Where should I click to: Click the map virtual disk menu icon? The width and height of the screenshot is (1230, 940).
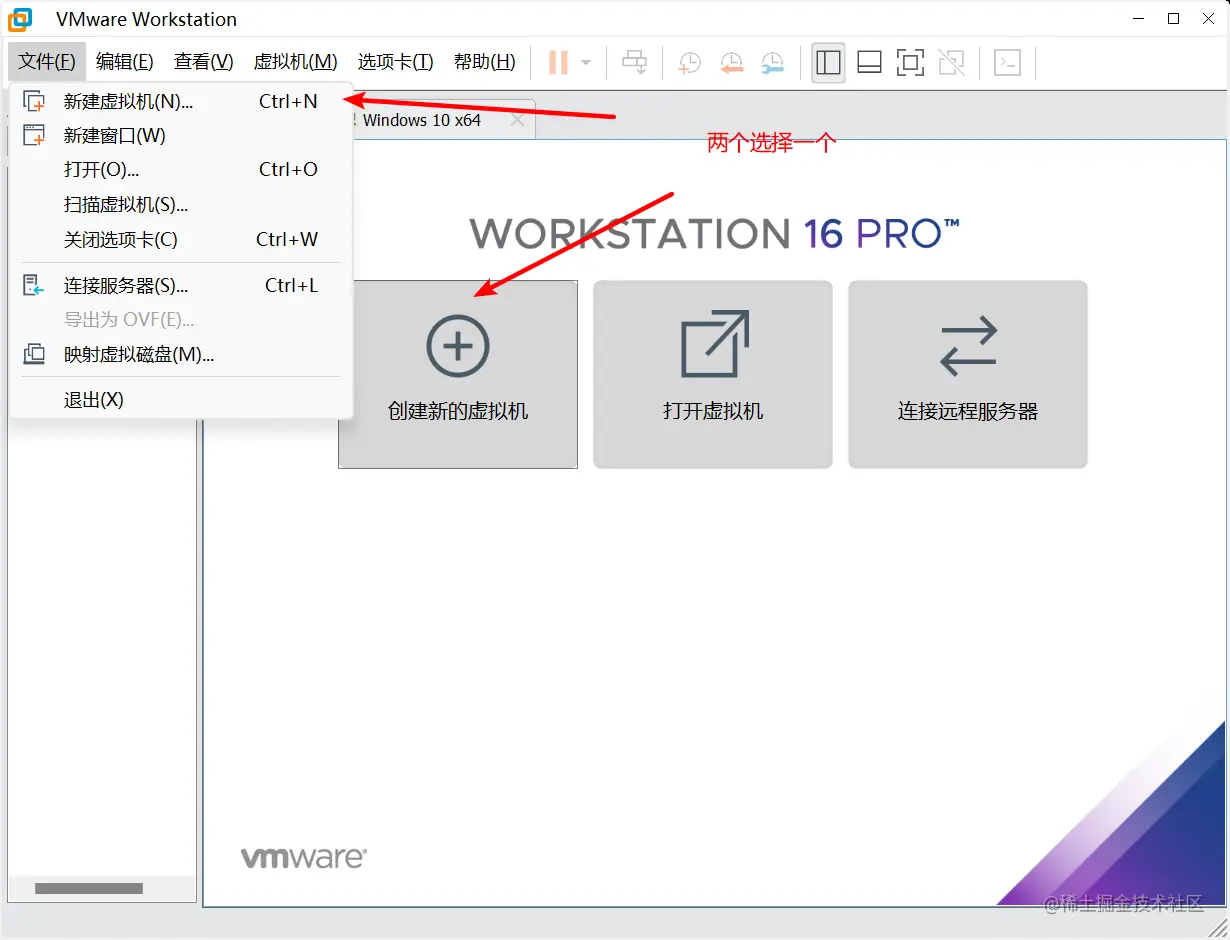coord(34,354)
